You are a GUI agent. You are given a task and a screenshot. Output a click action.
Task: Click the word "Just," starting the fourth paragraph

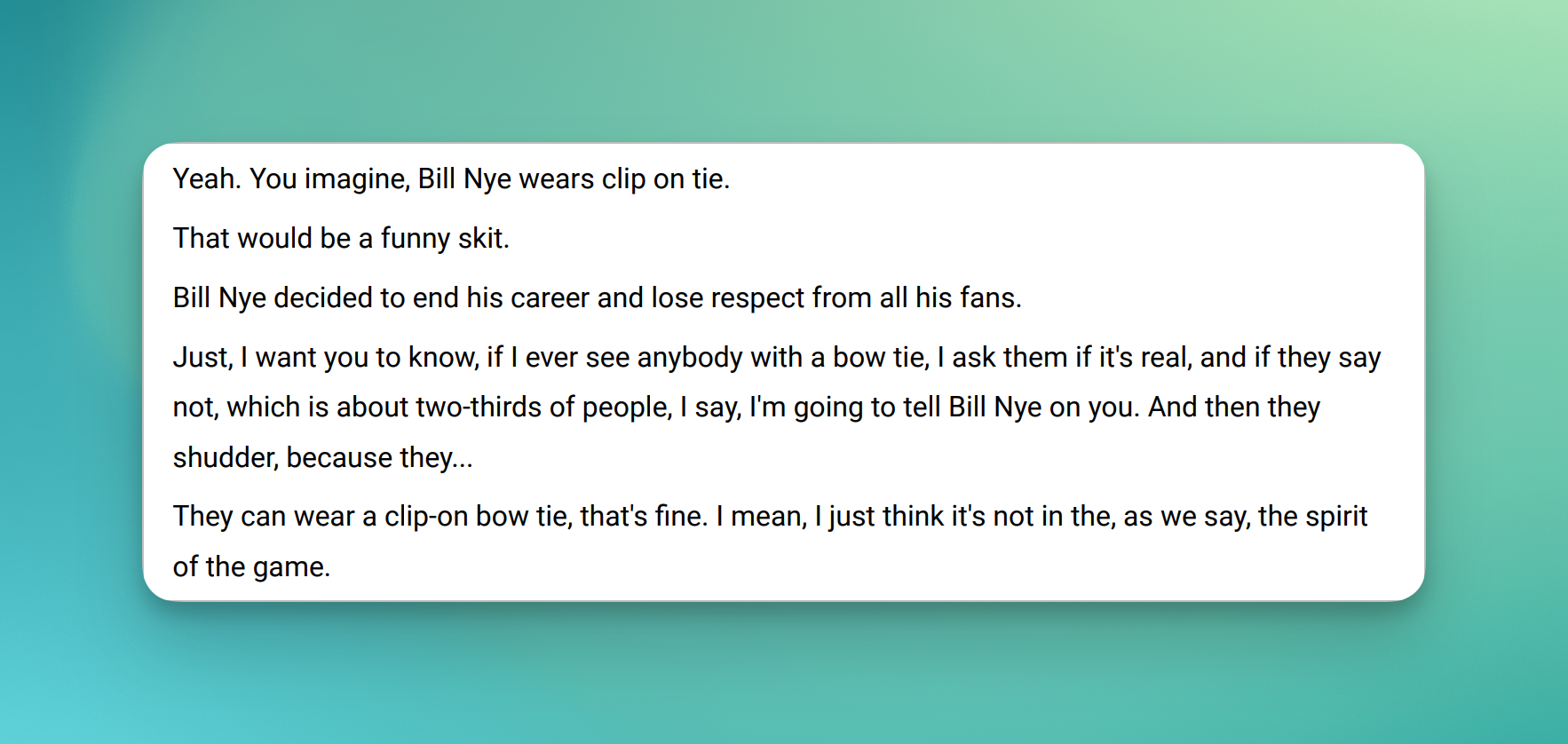point(203,358)
